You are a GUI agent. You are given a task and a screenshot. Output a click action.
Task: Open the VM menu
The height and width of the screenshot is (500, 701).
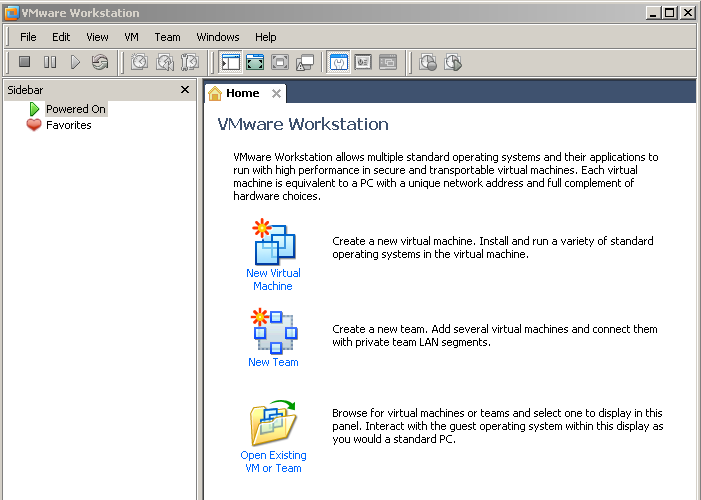(x=131, y=37)
